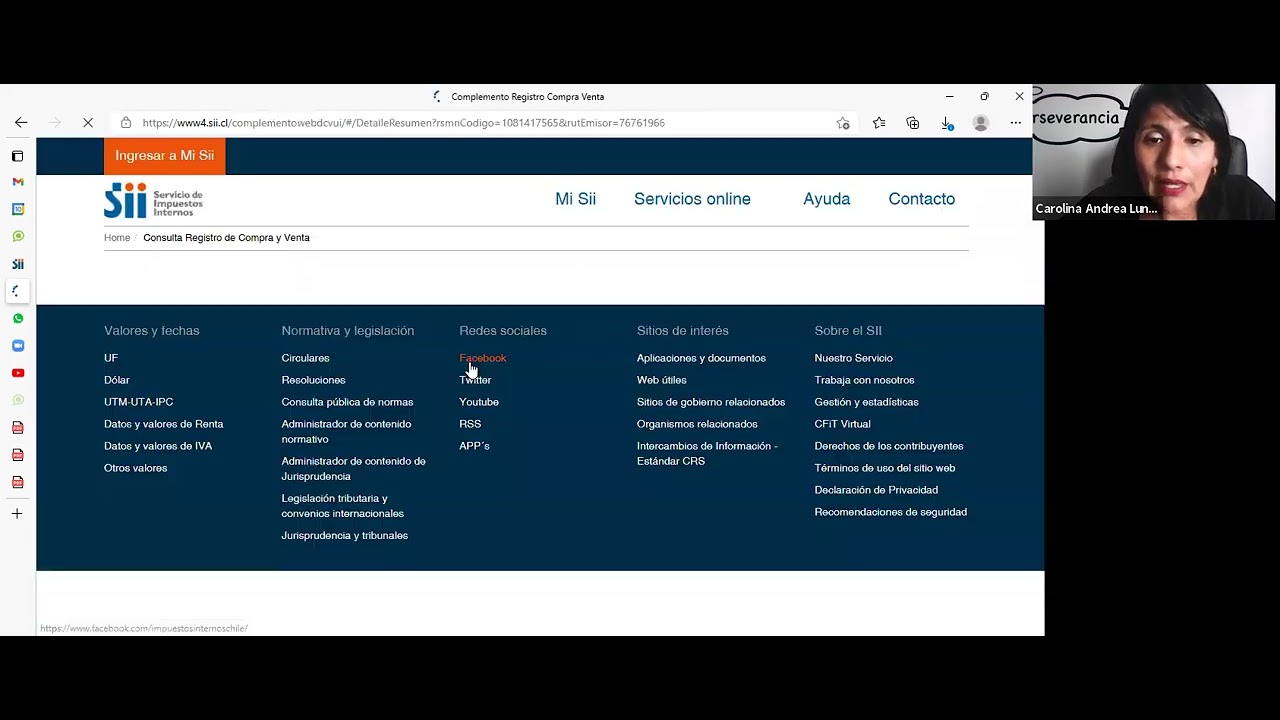The image size is (1280, 720).
Task: Open Consulta pública de normas link
Action: [x=347, y=402]
